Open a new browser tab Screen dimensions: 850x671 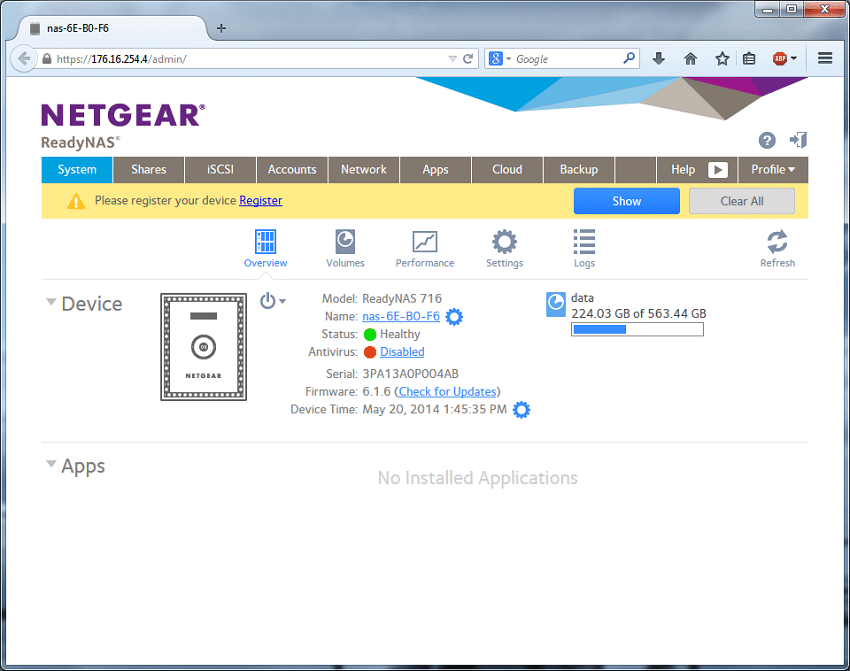tap(221, 28)
